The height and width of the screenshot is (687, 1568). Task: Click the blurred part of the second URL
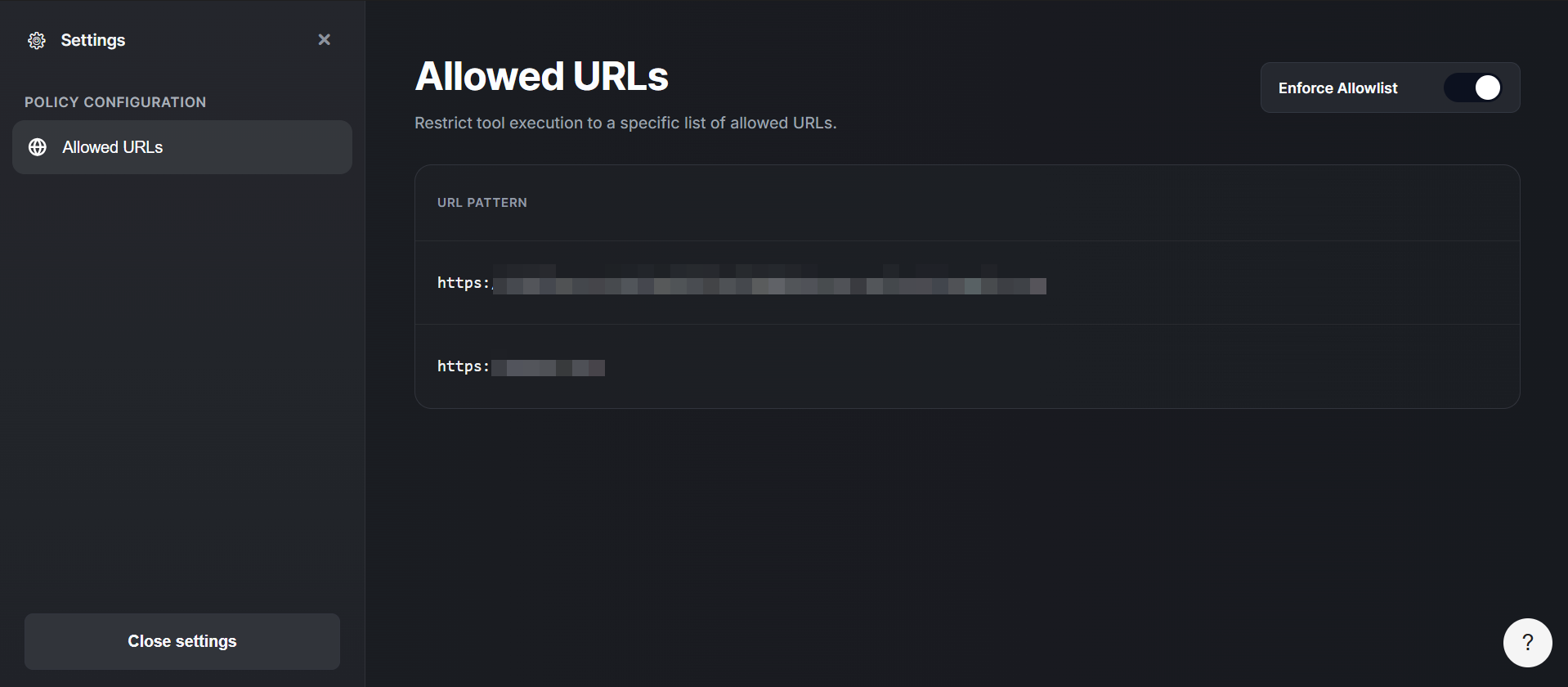pyautogui.click(x=548, y=367)
